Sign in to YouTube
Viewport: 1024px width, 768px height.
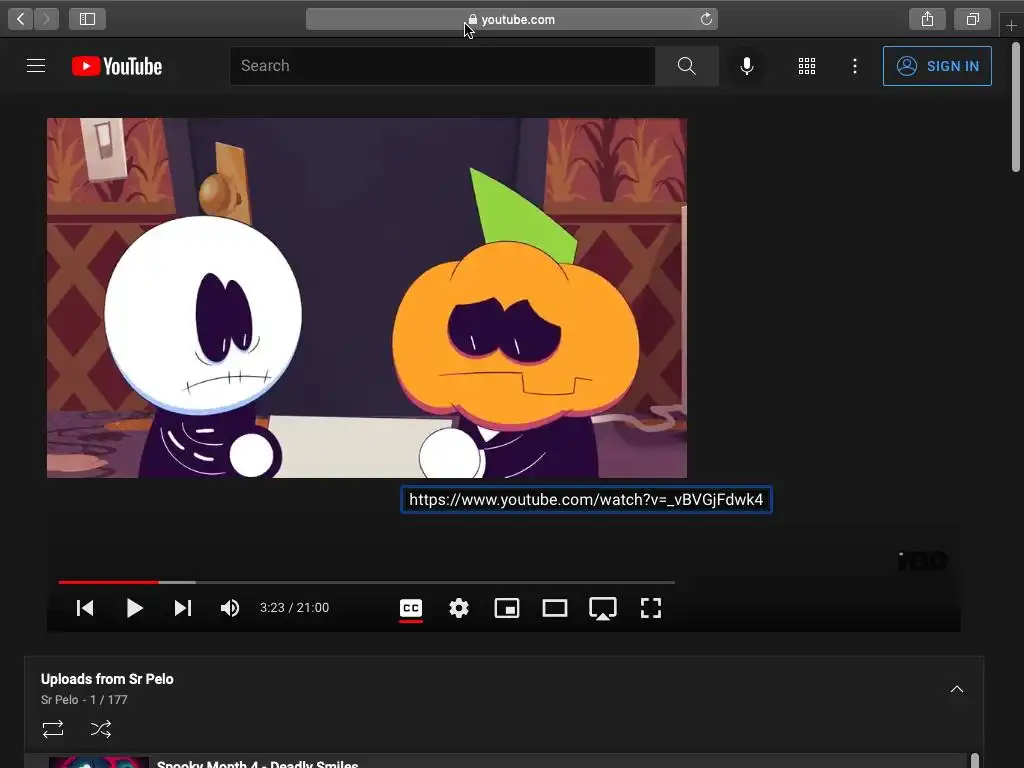pos(937,66)
